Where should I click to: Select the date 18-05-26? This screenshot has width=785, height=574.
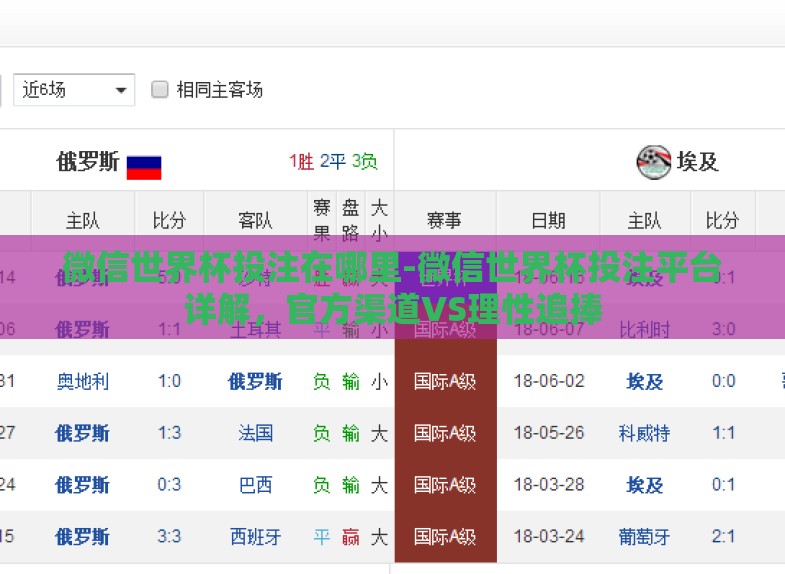pos(549,433)
